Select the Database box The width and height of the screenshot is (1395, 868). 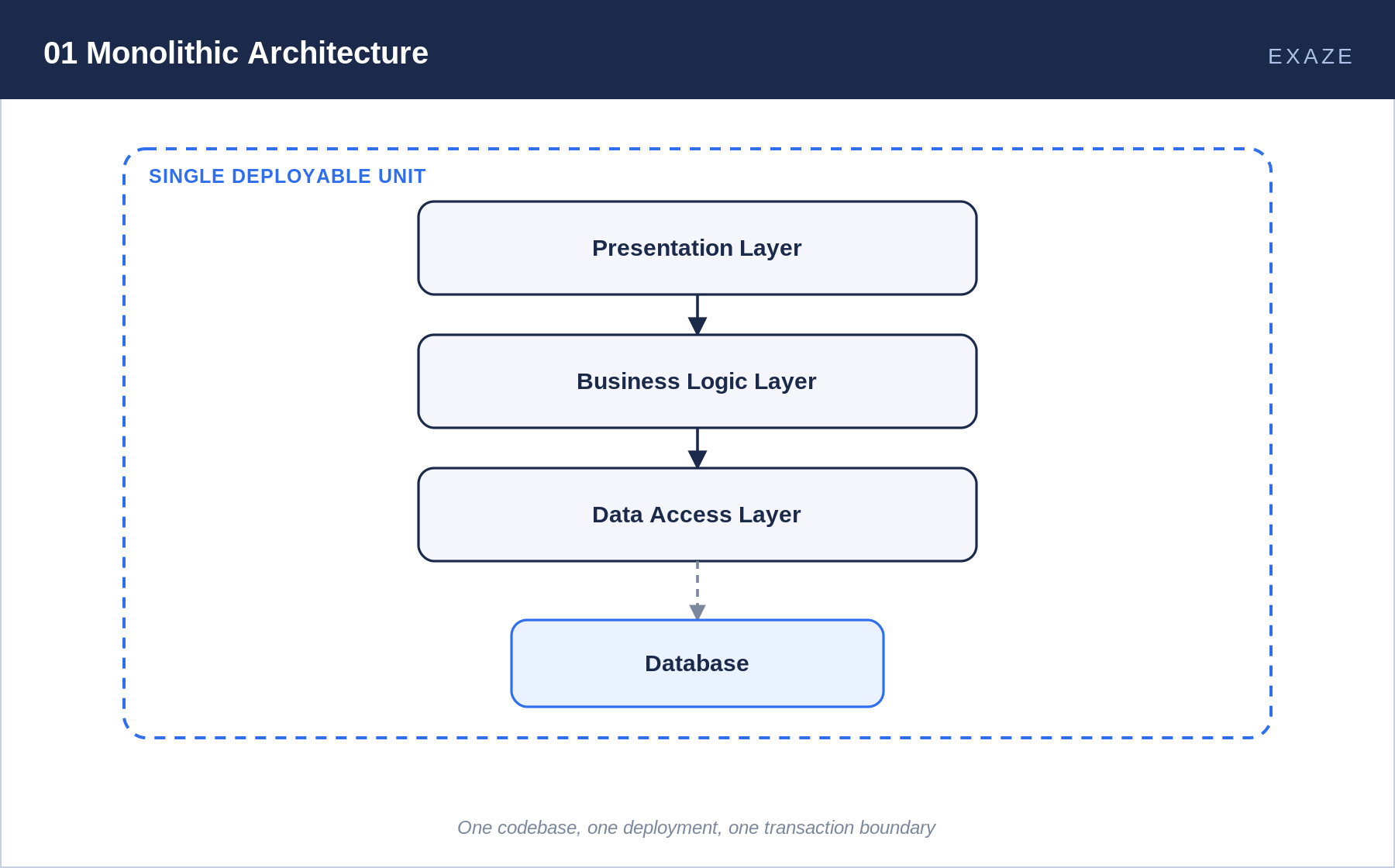[x=697, y=663]
